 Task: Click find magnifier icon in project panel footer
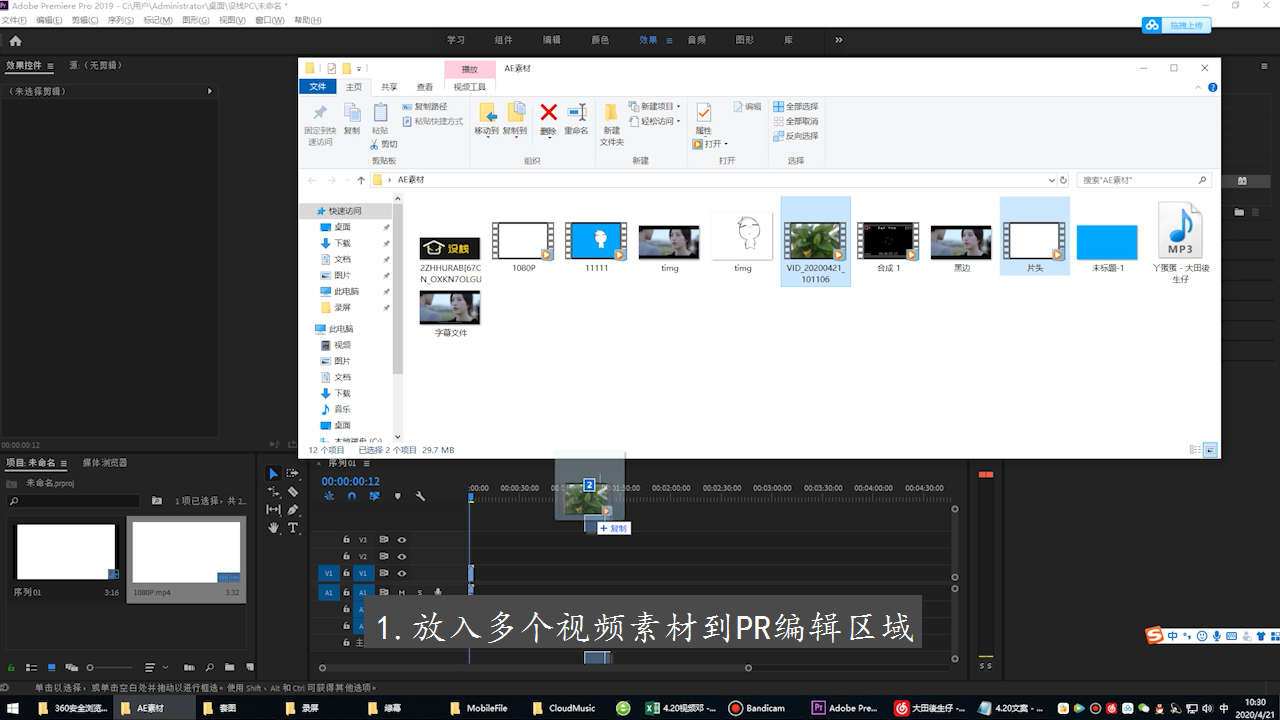[209, 667]
